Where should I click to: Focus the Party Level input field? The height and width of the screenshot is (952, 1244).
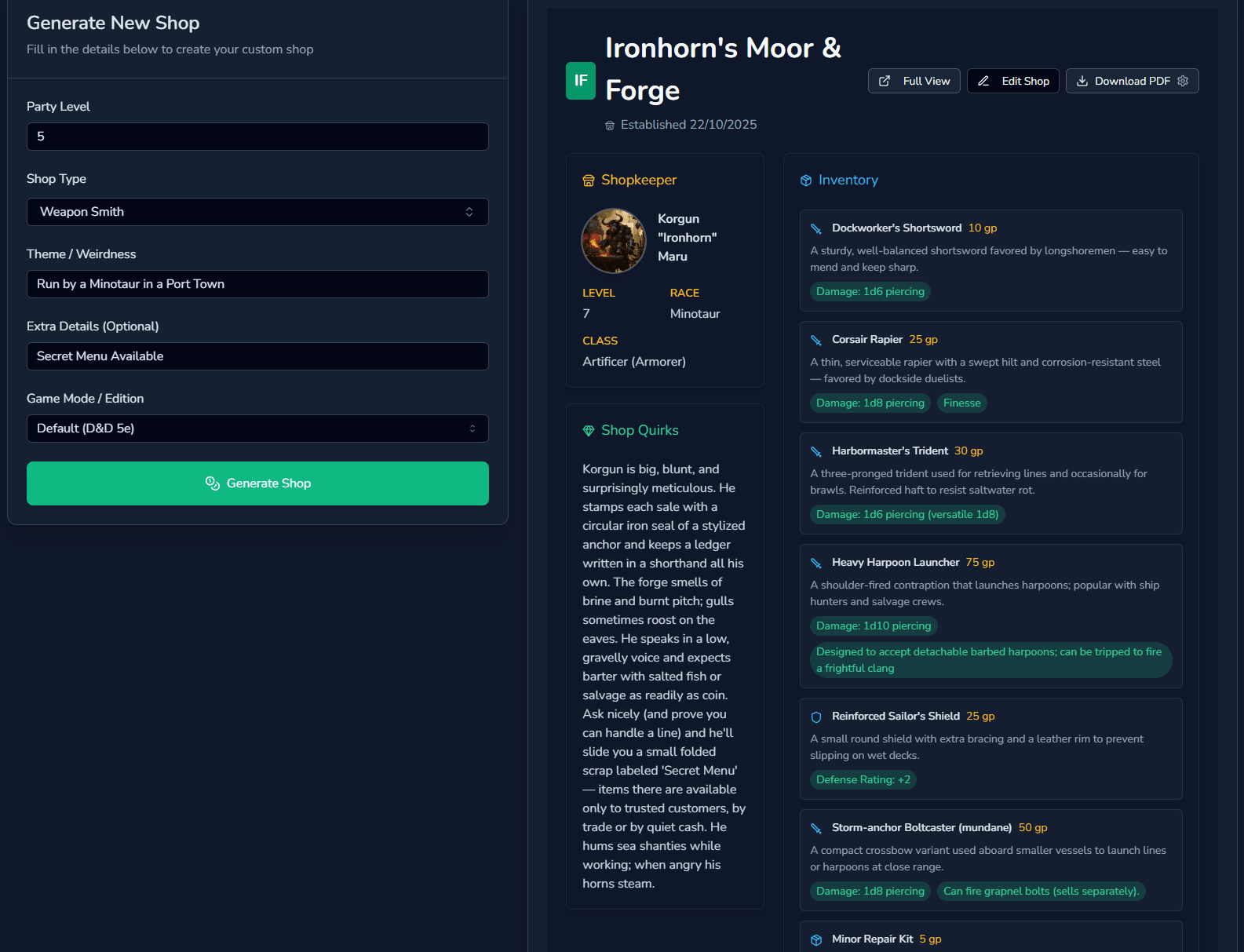(257, 137)
